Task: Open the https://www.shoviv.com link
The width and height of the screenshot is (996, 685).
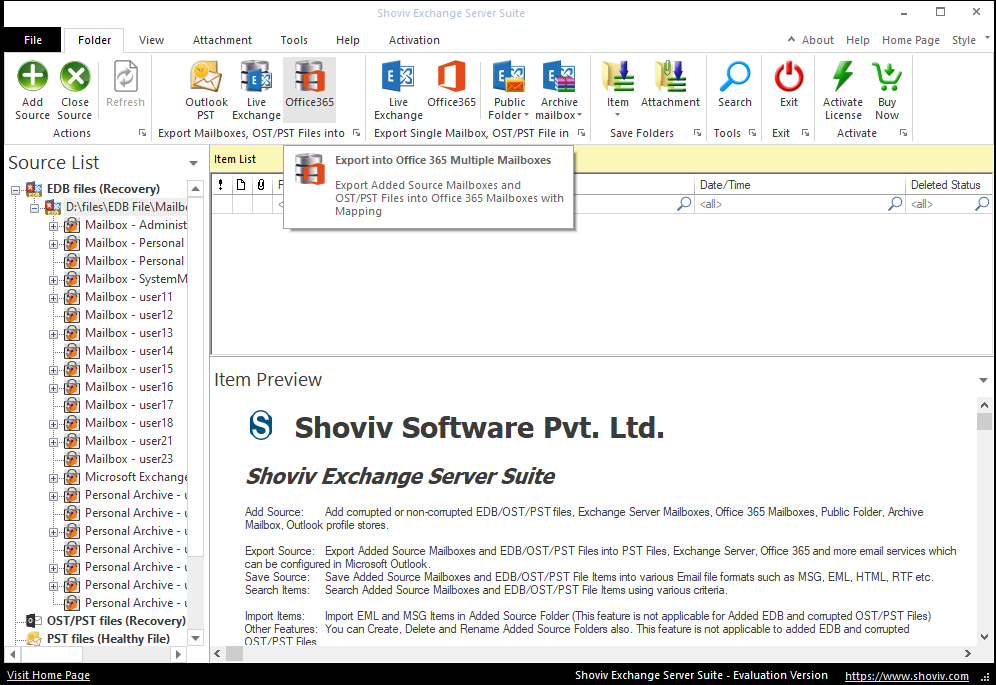Action: coord(906,675)
